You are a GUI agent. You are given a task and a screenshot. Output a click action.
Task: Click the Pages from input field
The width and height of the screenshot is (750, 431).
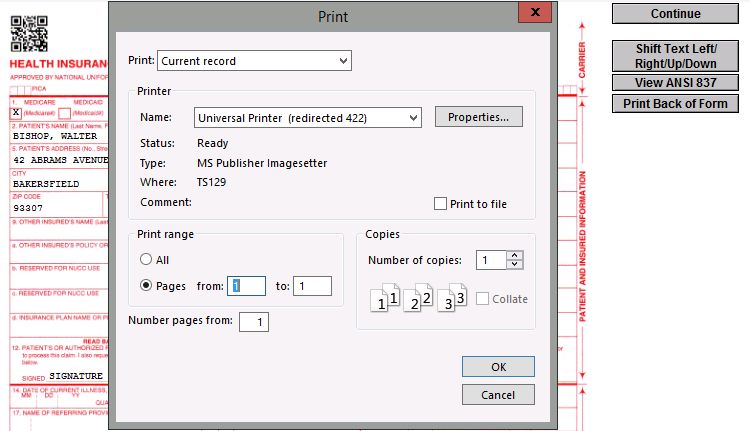[246, 286]
